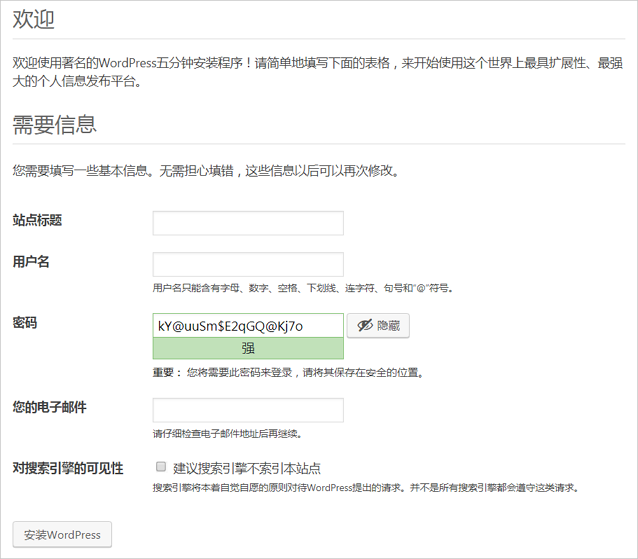Image resolution: width=638 pixels, height=559 pixels.
Task: Click the 对搜索引擎的可见性 label
Action: coord(68,468)
